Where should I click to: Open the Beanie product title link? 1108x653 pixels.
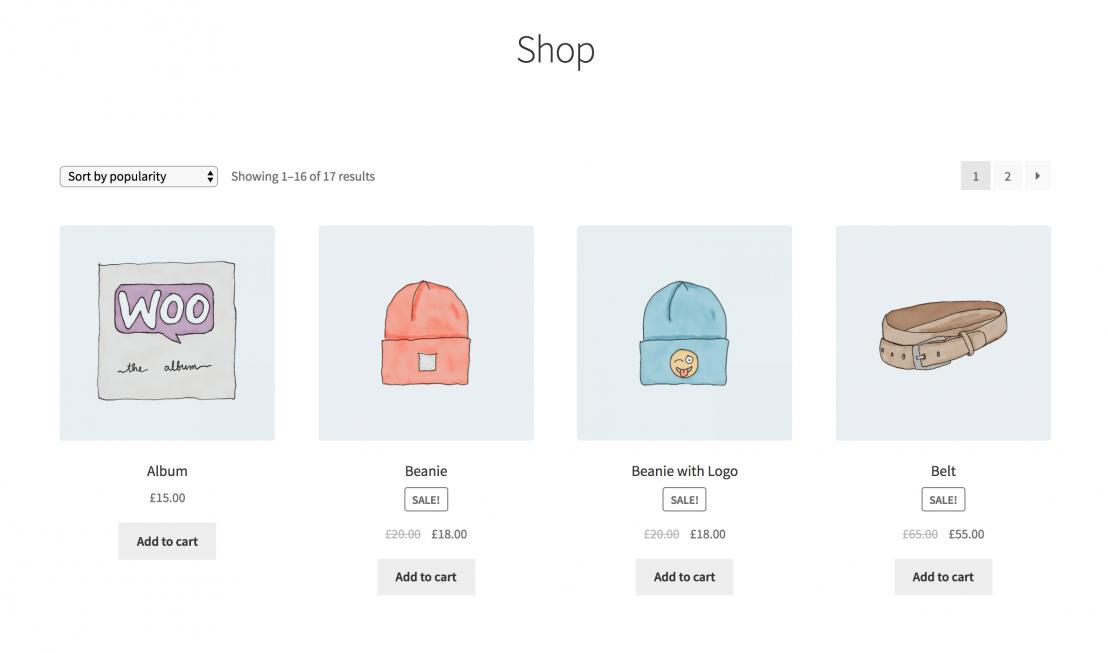pos(426,471)
